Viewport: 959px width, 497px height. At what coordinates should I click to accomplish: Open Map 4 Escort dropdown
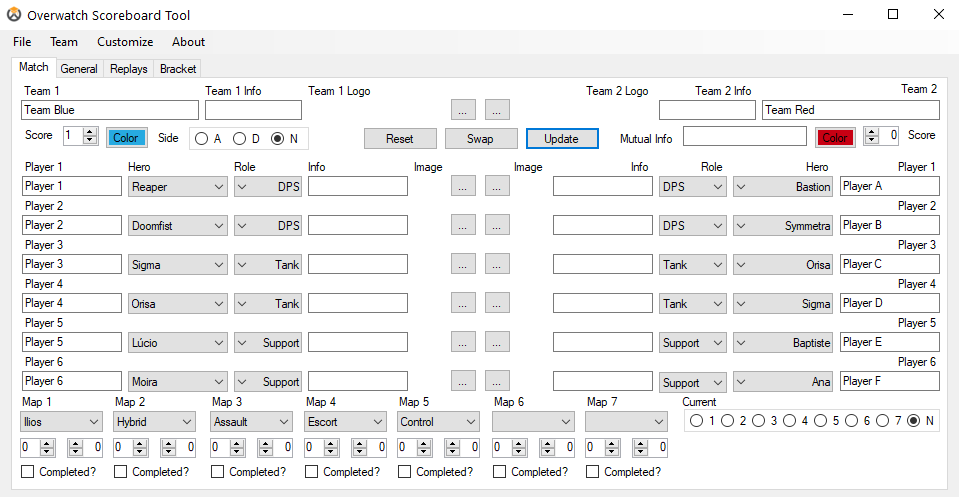(345, 422)
